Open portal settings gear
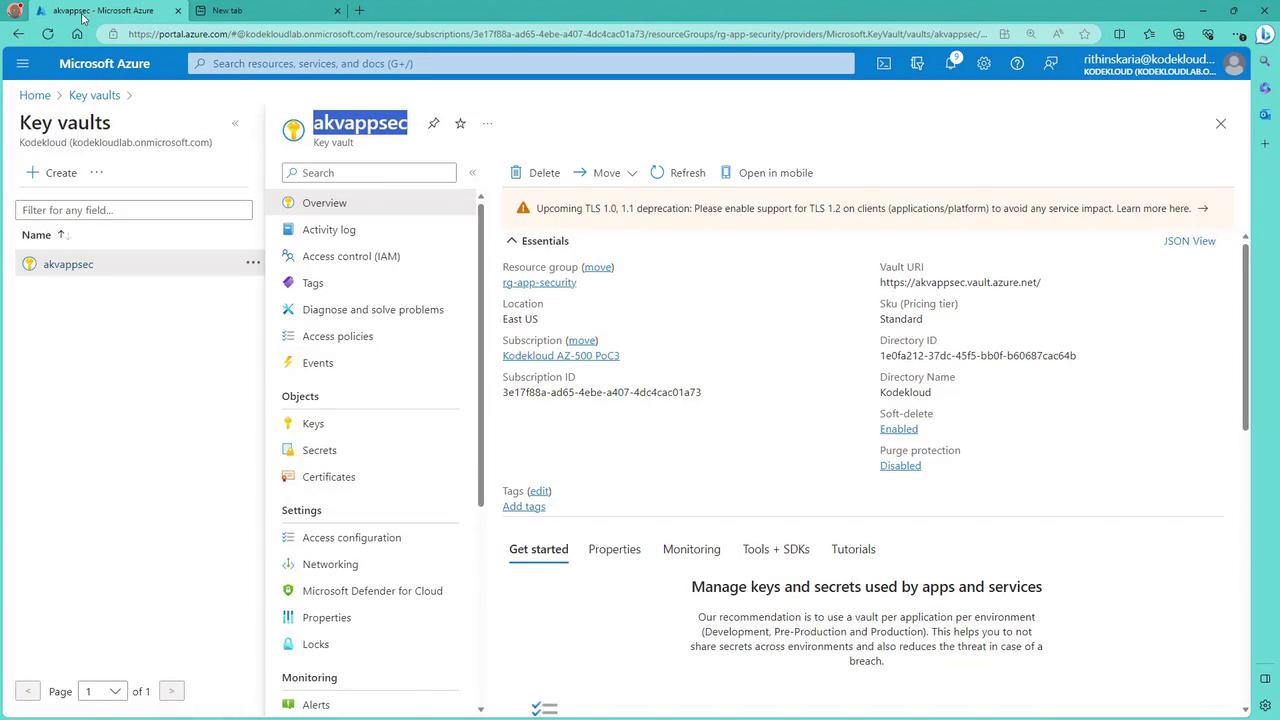The image size is (1280, 720). pos(984,63)
